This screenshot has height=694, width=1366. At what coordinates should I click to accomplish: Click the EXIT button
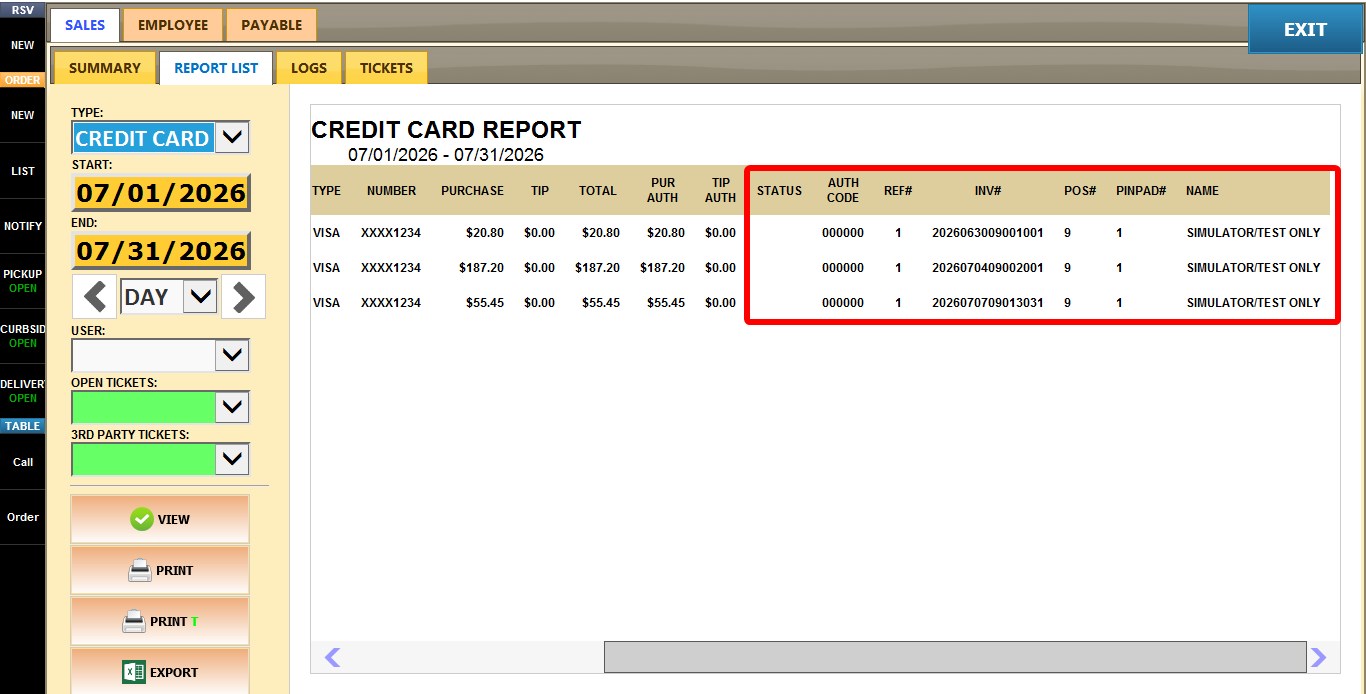click(1305, 29)
